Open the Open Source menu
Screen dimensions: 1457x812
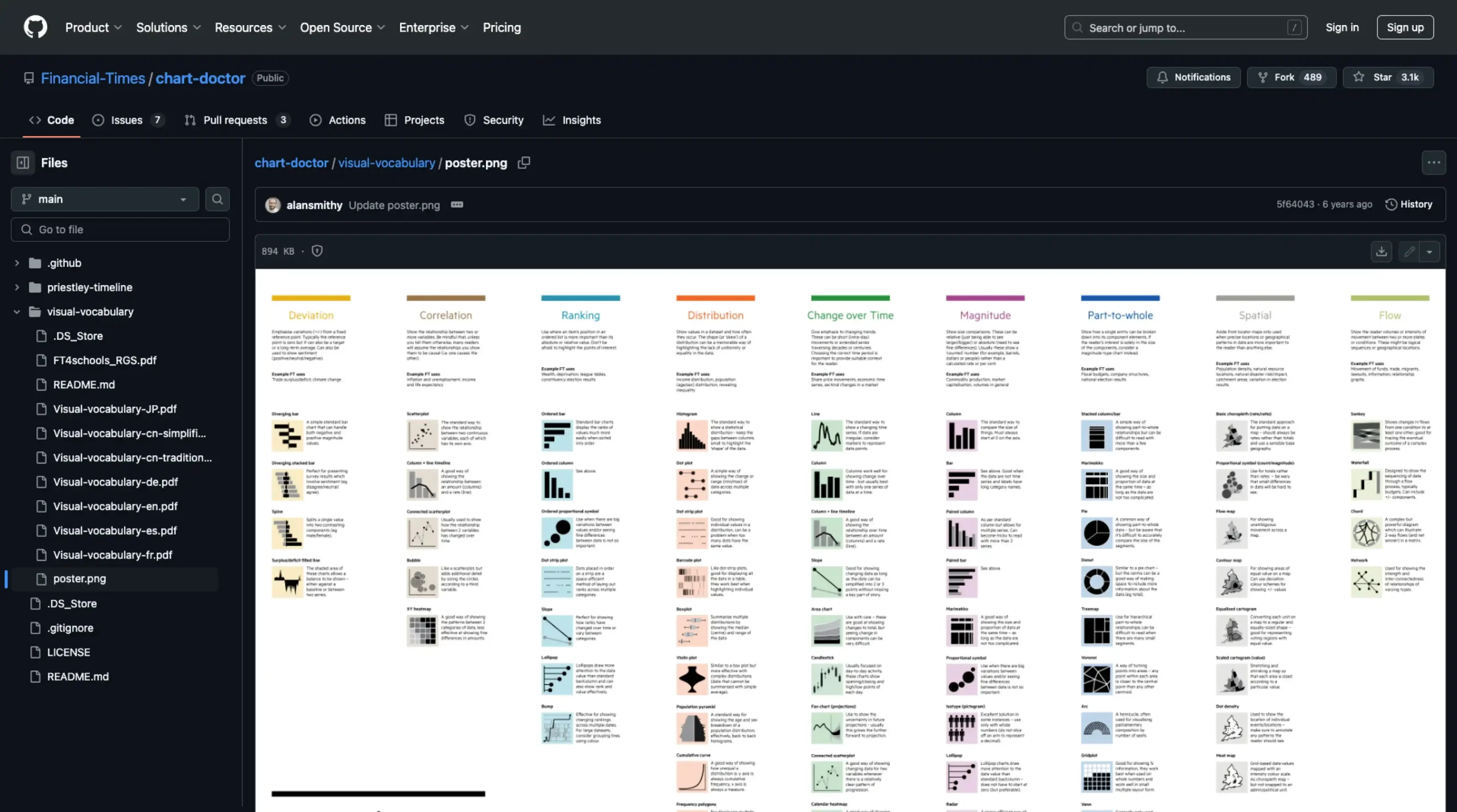(343, 27)
